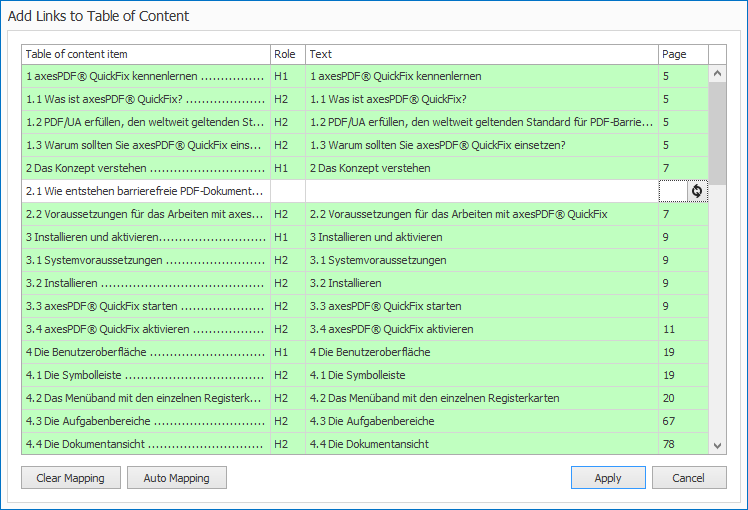Click the Text column header
The image size is (748, 510).
coord(482,54)
